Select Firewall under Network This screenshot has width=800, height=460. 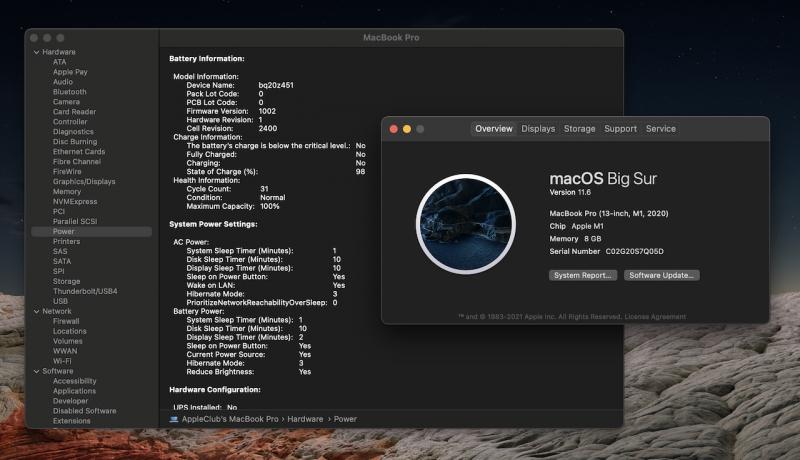click(x=66, y=321)
